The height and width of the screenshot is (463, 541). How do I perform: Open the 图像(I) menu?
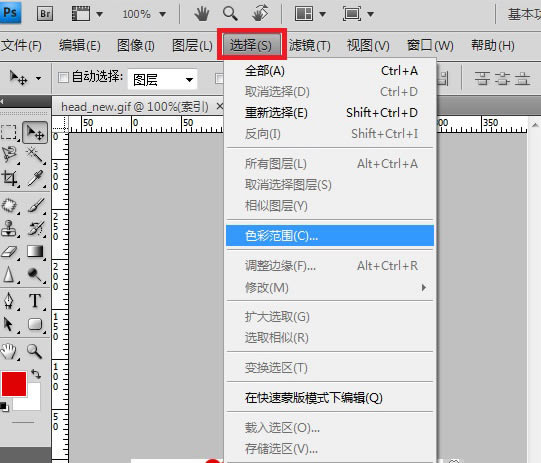click(136, 46)
